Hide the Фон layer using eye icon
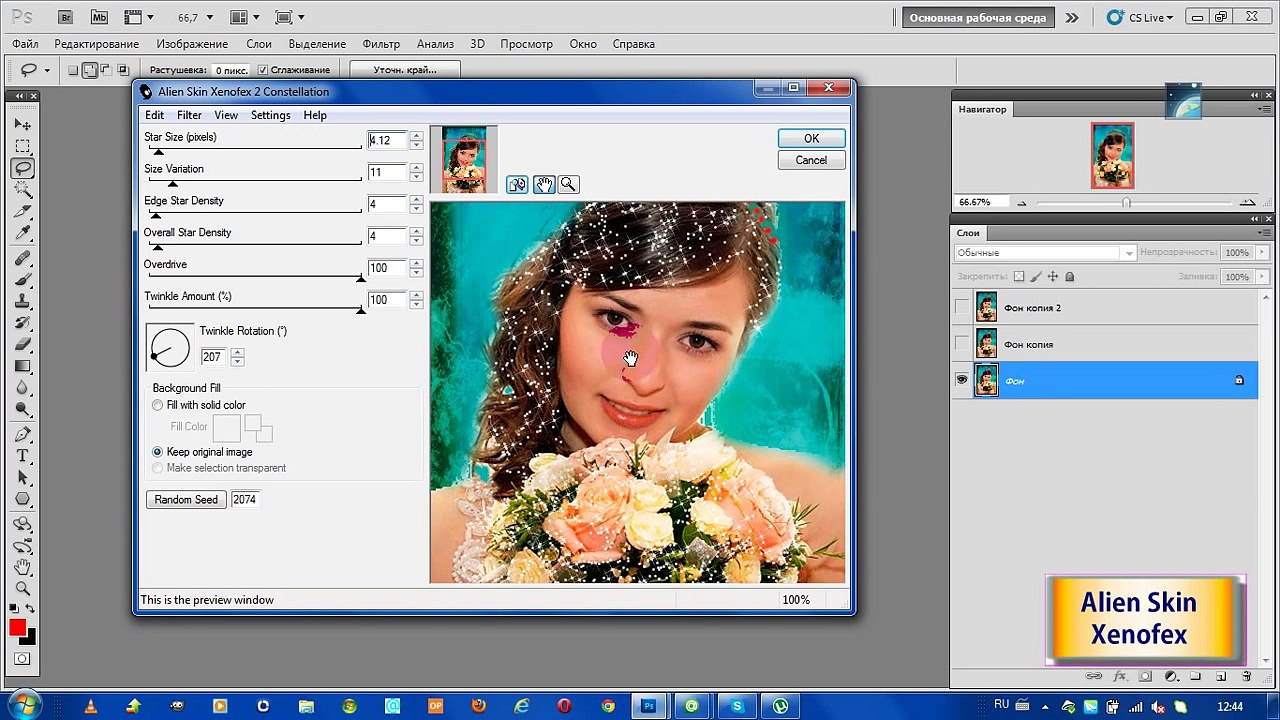 (x=962, y=380)
